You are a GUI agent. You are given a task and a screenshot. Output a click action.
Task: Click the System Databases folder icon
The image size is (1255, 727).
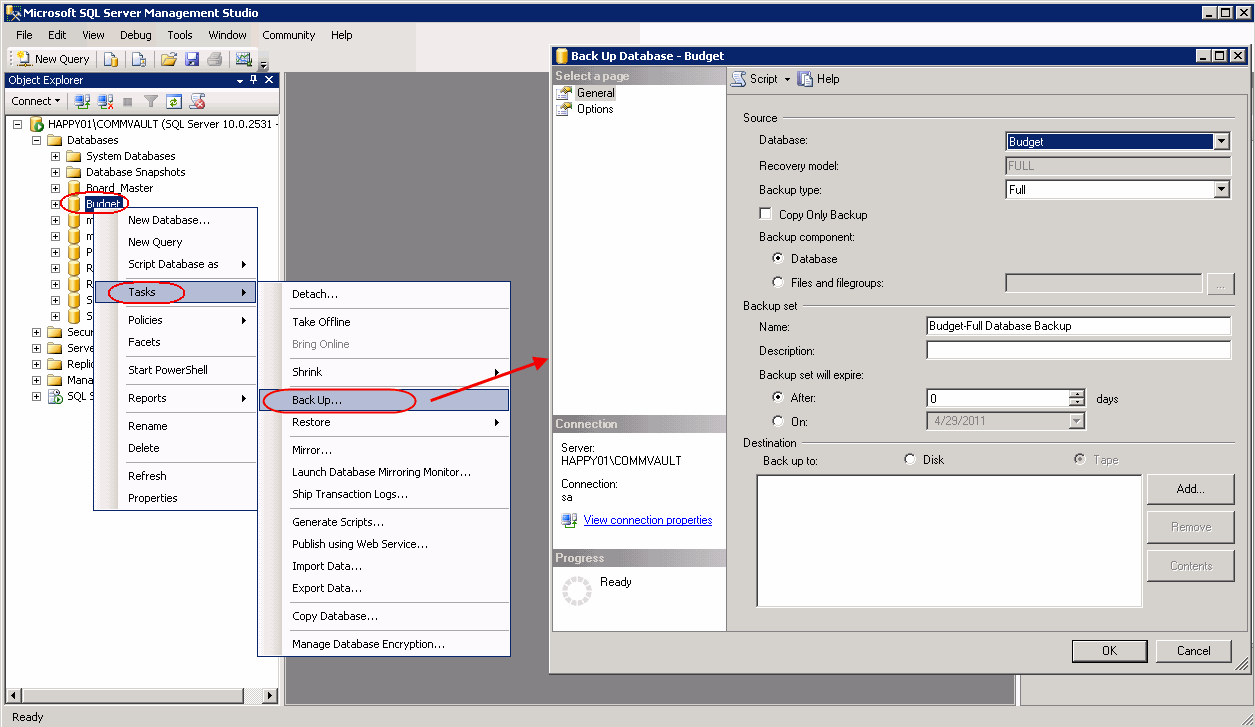click(74, 156)
